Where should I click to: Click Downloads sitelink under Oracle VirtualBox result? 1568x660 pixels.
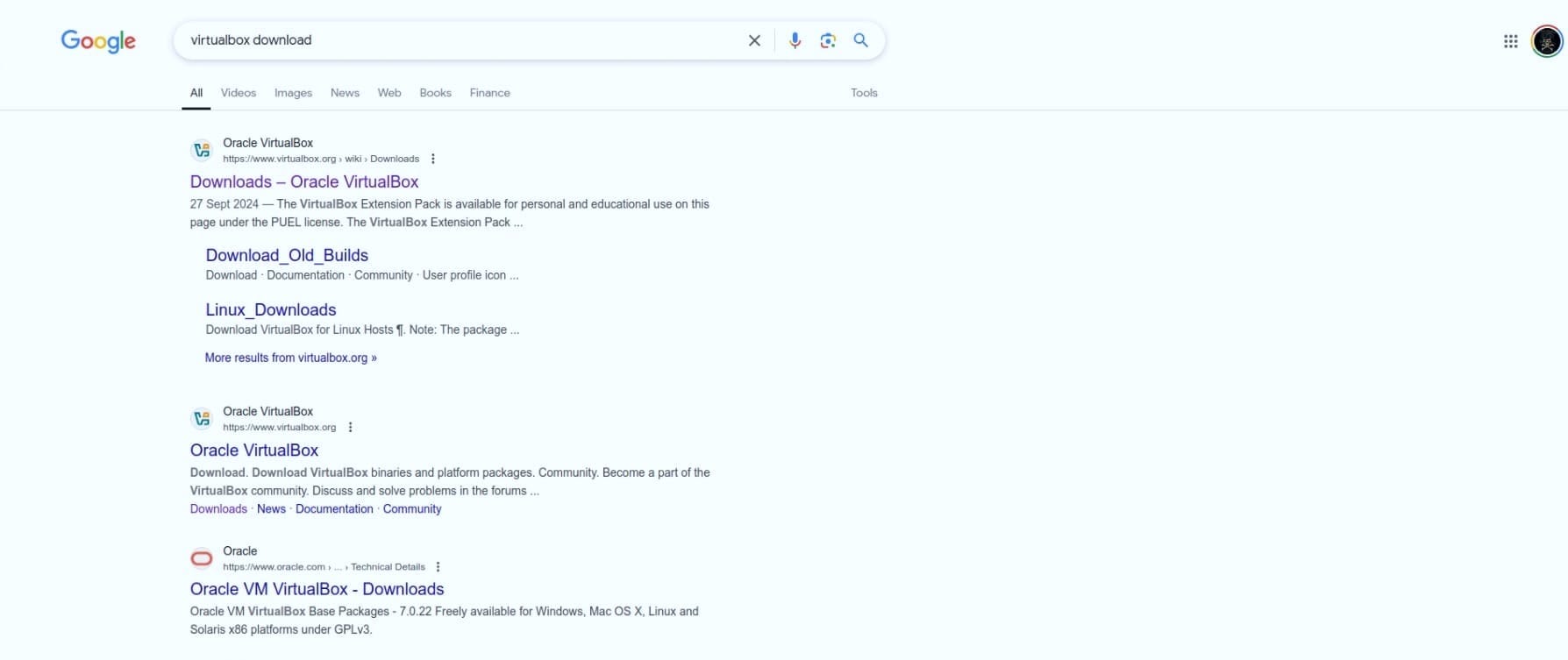tap(218, 509)
